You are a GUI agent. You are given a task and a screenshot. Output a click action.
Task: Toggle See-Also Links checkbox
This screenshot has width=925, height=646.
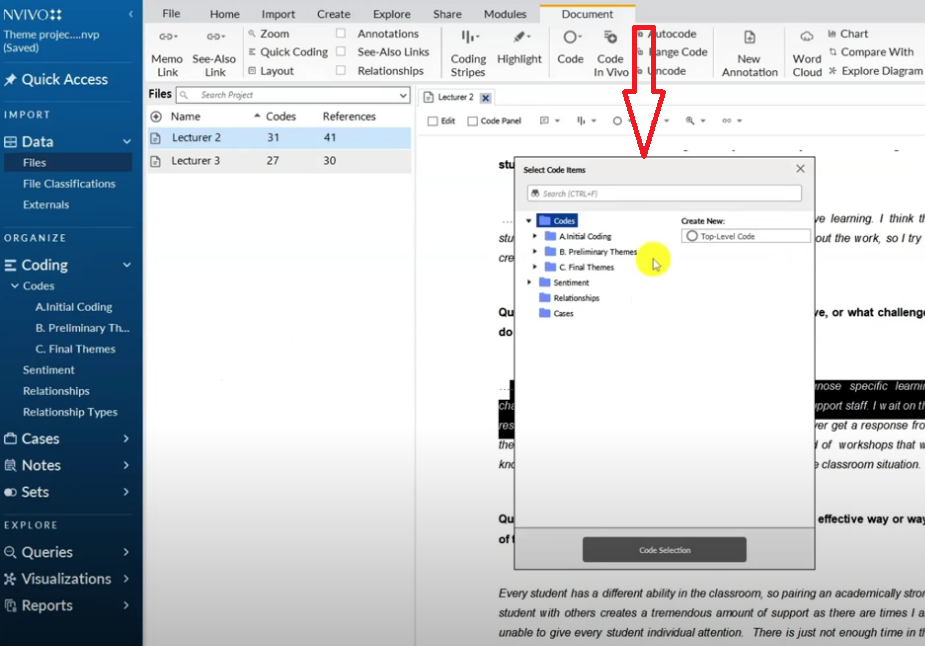click(340, 52)
